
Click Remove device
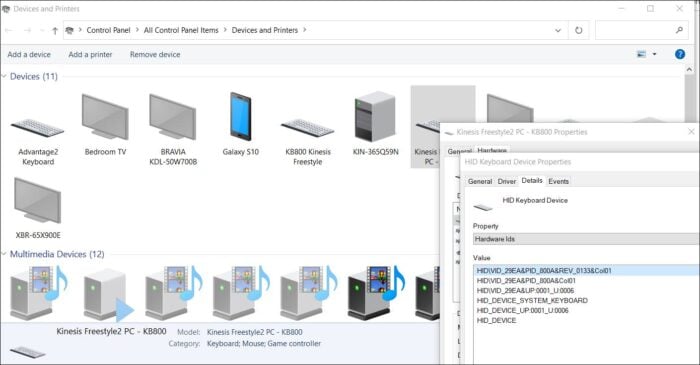tap(155, 54)
